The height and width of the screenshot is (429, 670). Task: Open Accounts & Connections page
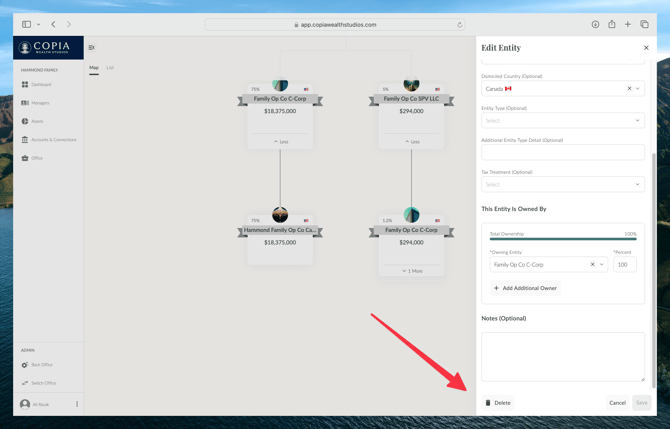[52, 140]
